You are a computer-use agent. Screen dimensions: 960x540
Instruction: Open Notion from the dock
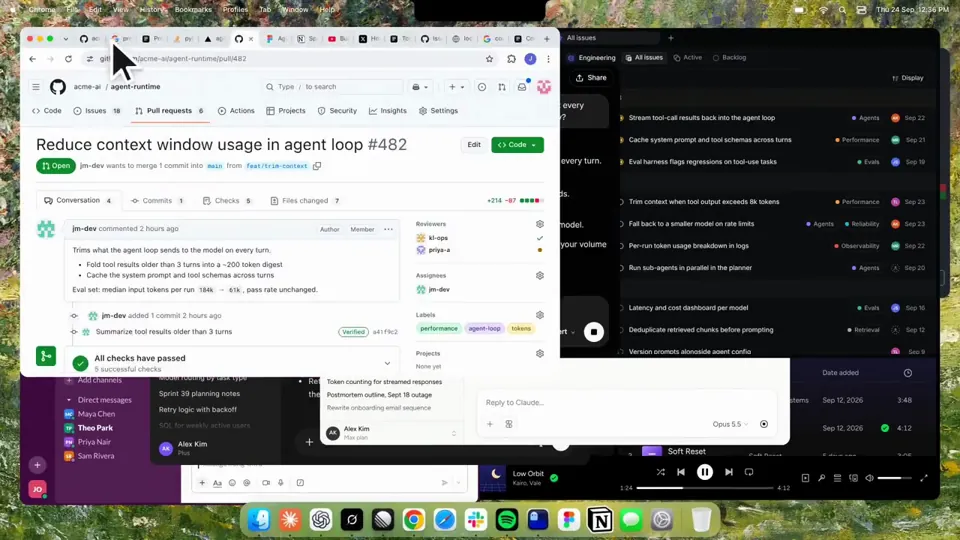[x=600, y=520]
